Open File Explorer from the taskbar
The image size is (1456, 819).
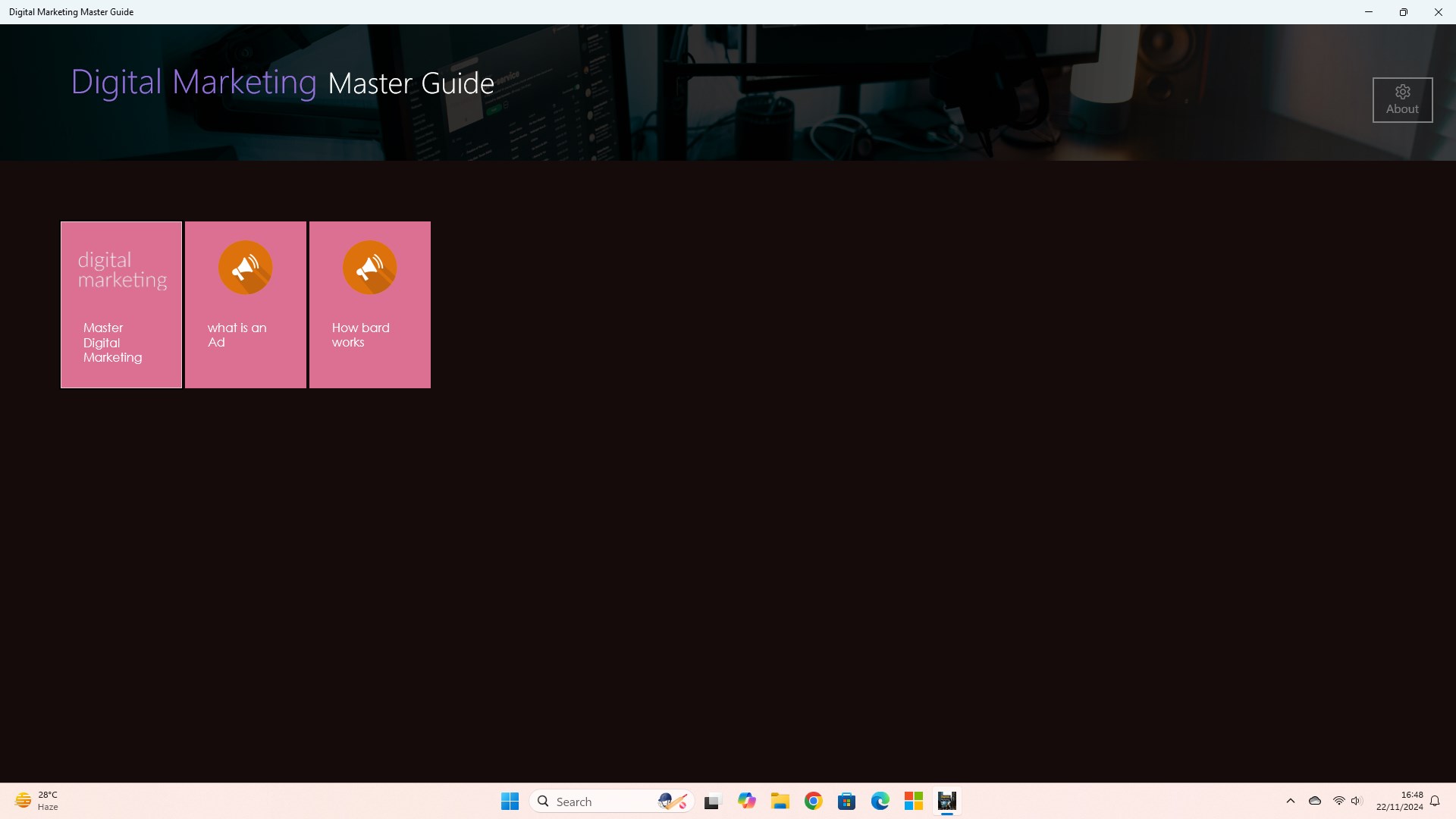pos(780,802)
